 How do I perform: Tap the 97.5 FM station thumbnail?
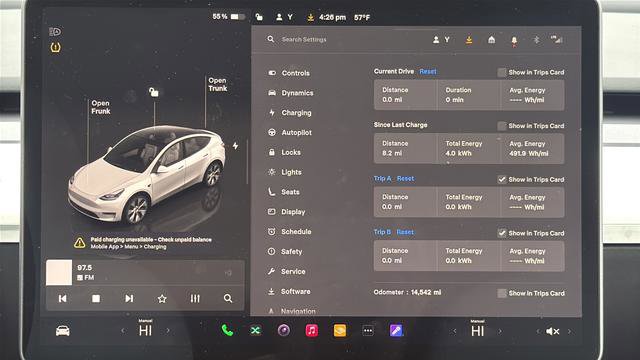tap(59, 272)
